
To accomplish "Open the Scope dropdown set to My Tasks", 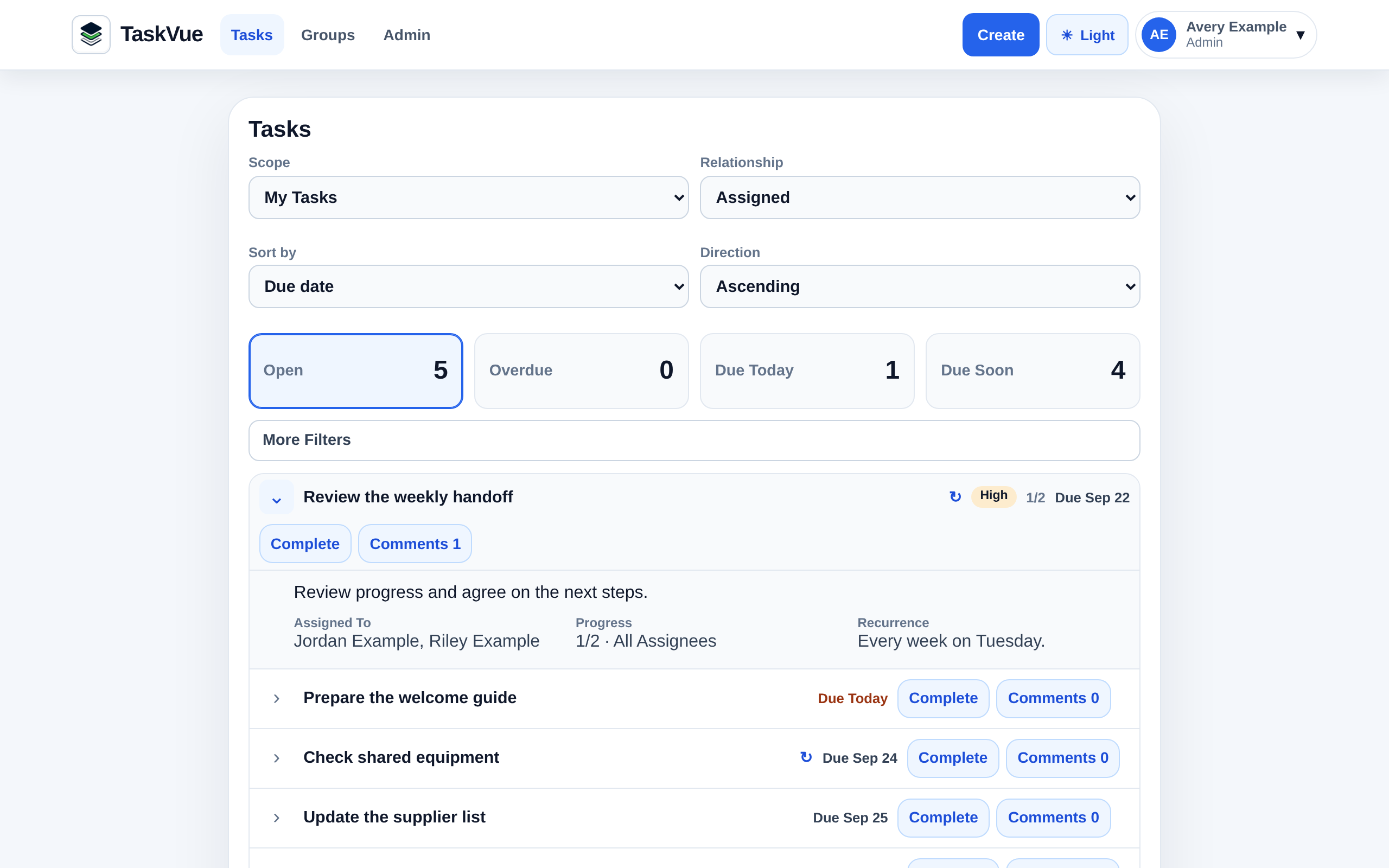I will click(x=468, y=197).
